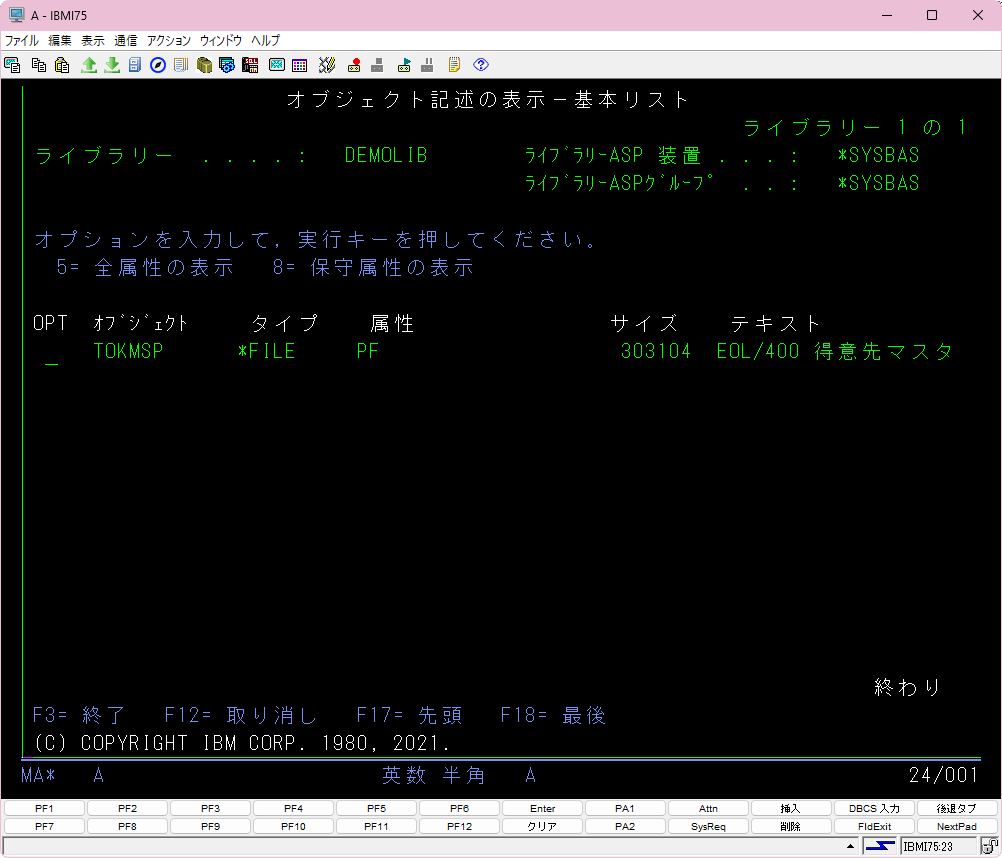Click the 削除 keypad button
This screenshot has height=858, width=1002.
(791, 826)
